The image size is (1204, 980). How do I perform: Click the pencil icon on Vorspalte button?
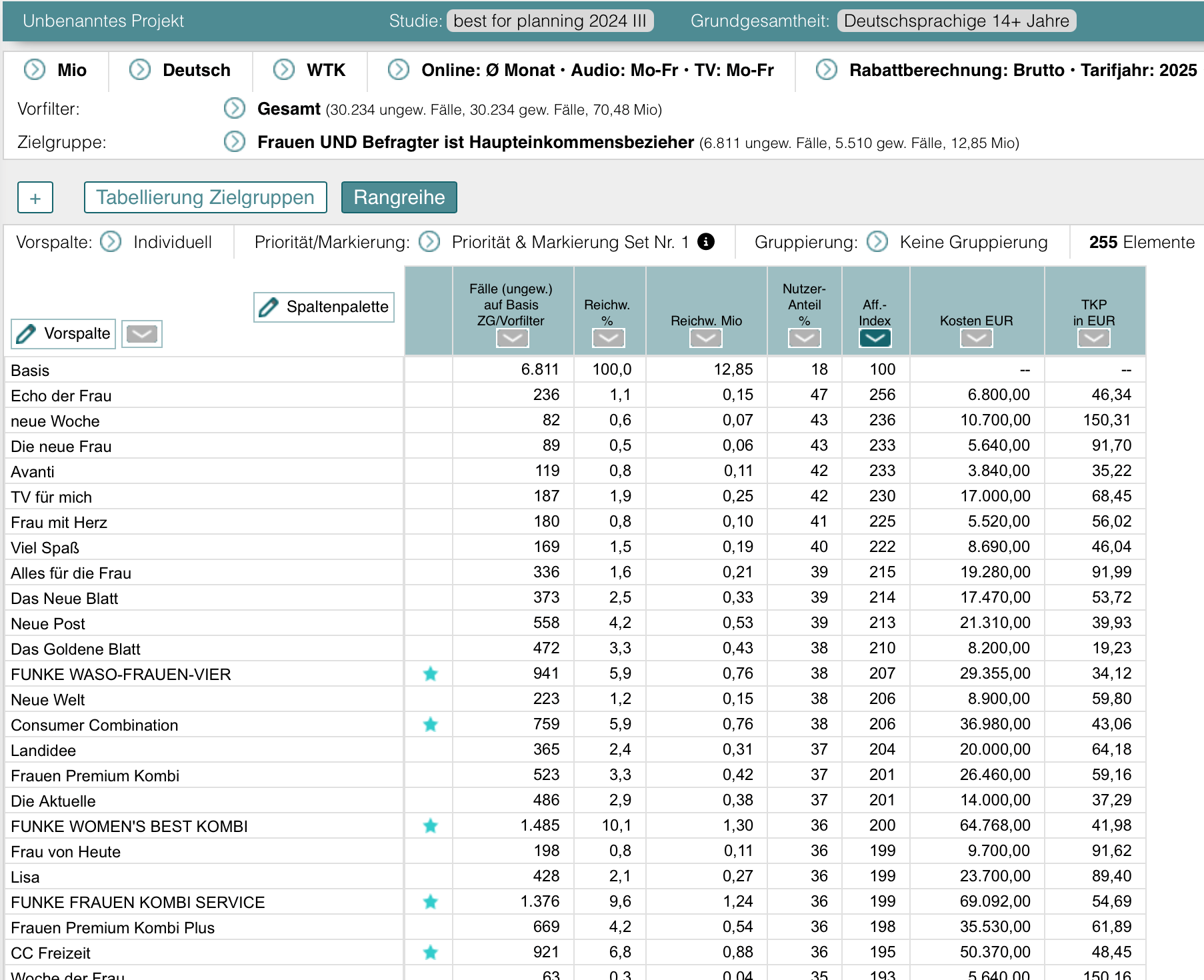pos(26,334)
